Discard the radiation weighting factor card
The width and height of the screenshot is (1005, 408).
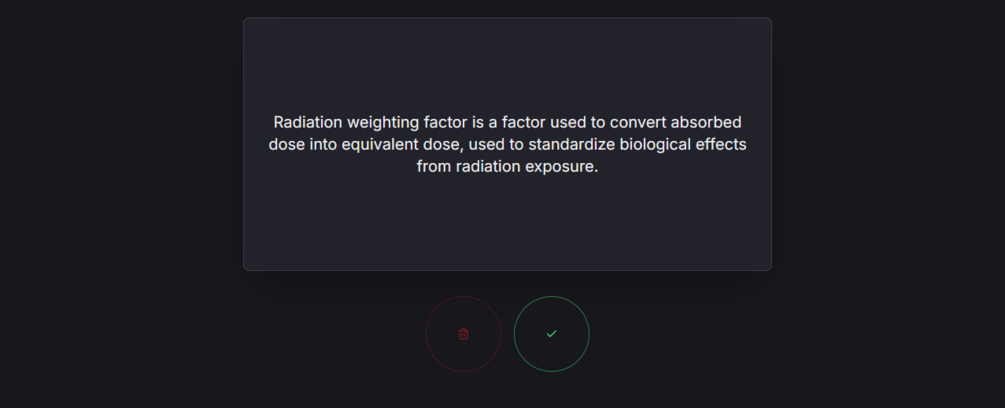[463, 334]
